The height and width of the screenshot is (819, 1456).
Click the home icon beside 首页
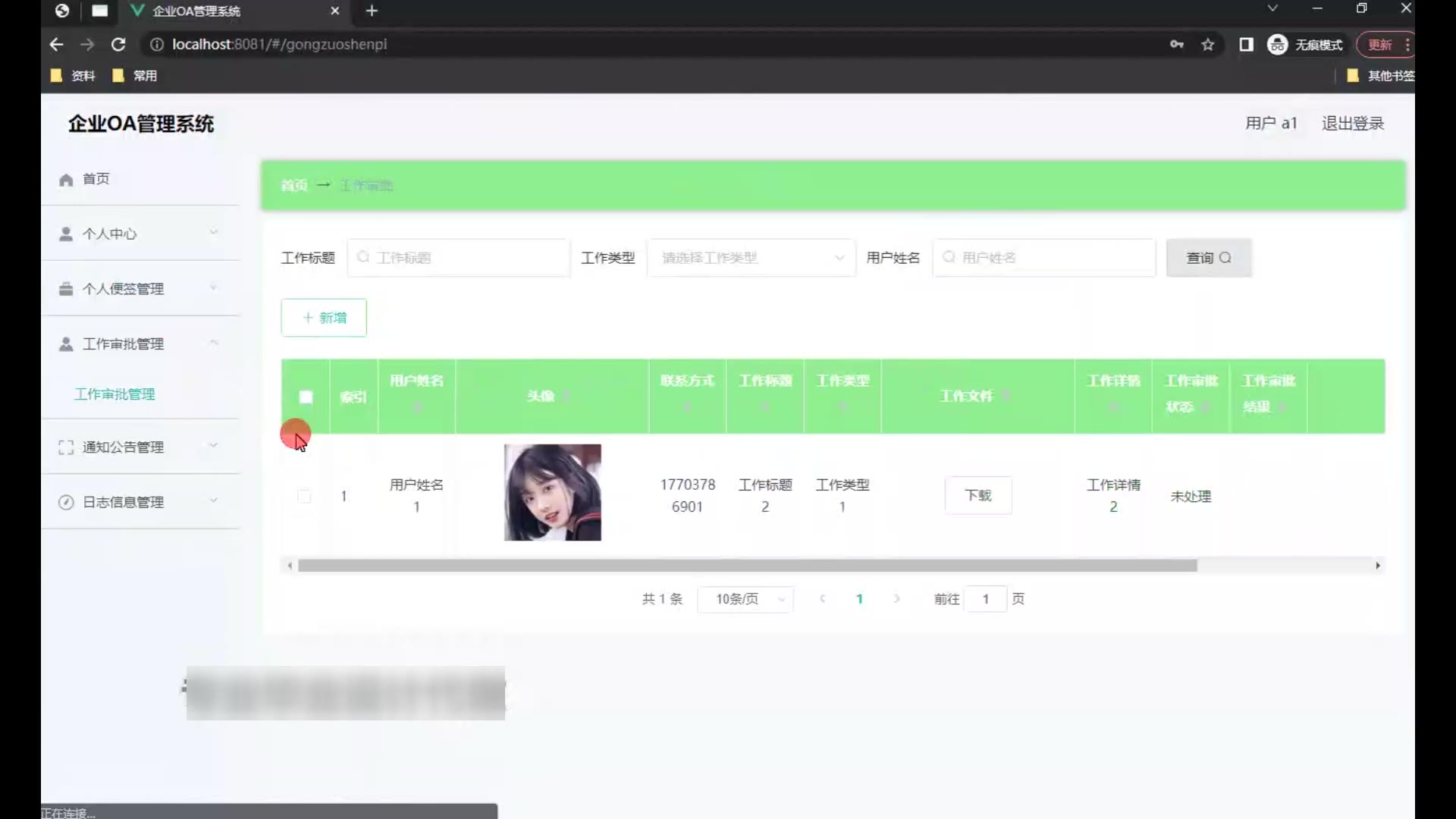click(x=66, y=180)
